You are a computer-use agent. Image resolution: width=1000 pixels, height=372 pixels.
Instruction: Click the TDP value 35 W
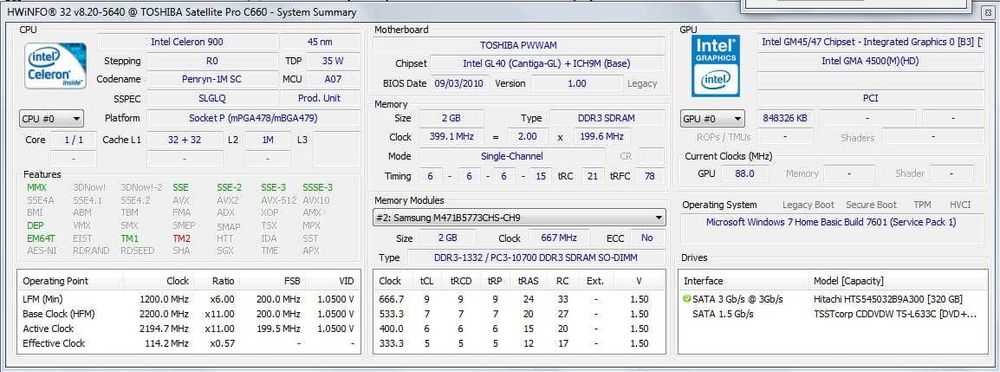point(332,61)
